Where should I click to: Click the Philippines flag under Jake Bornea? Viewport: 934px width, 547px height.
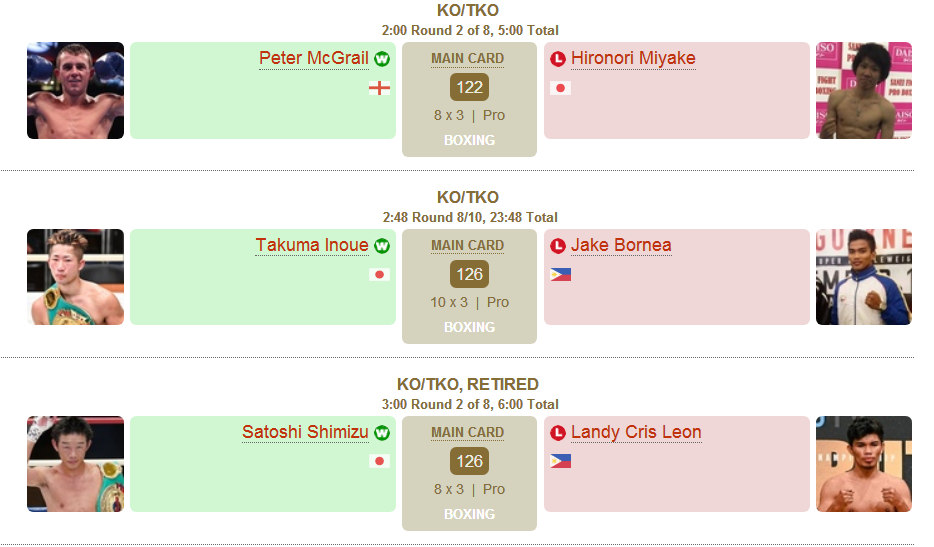(561, 274)
